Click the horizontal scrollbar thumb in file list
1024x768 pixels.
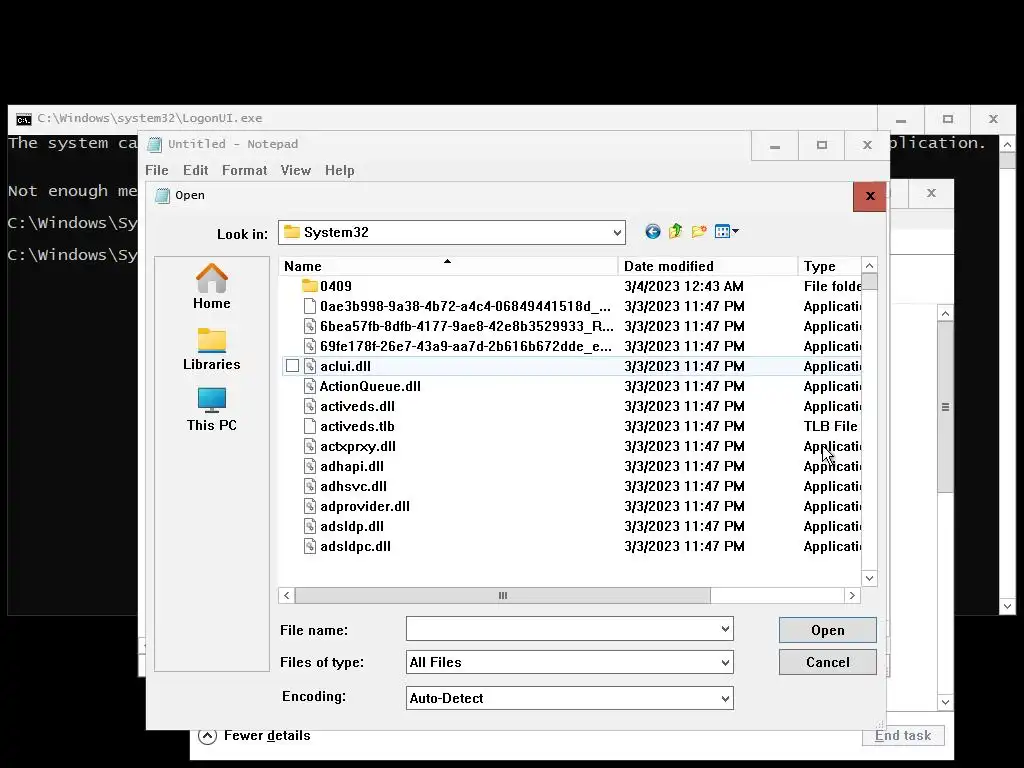[x=502, y=596]
